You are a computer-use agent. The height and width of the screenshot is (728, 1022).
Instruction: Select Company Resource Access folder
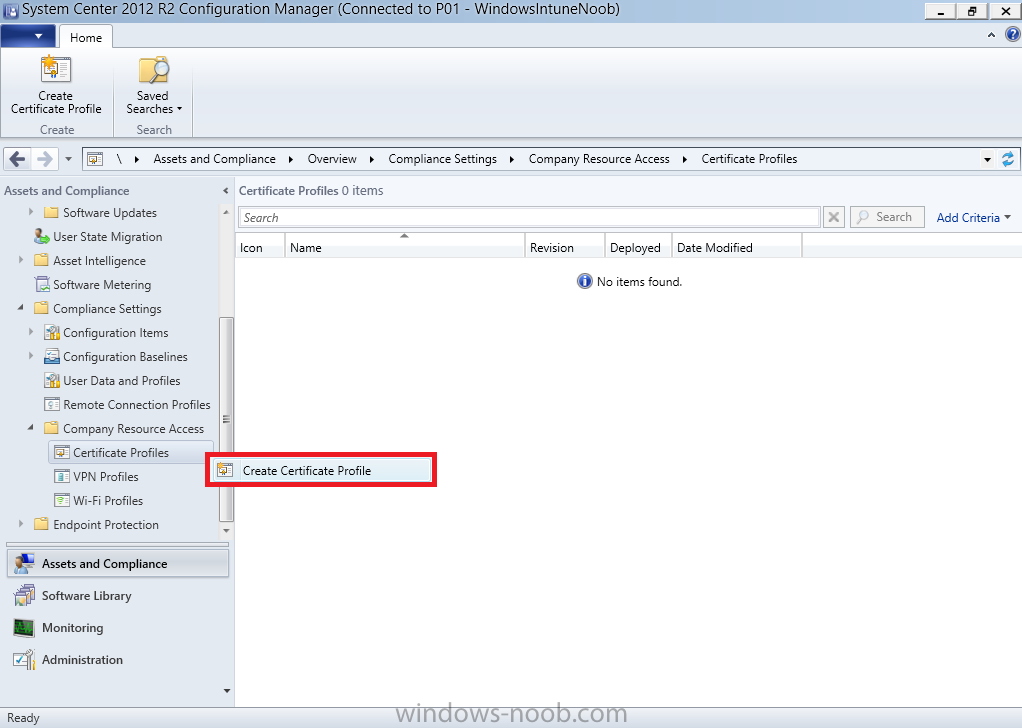click(124, 429)
